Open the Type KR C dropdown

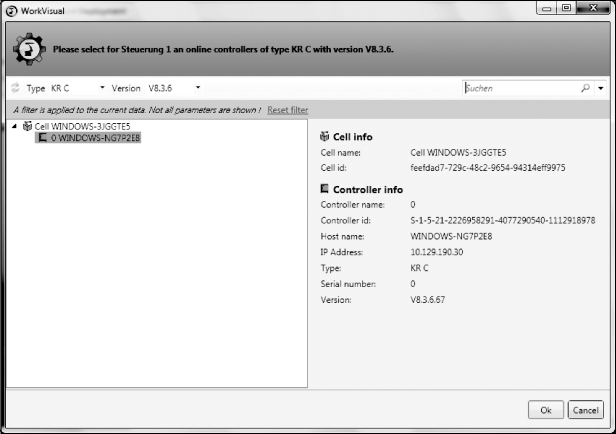point(102,88)
